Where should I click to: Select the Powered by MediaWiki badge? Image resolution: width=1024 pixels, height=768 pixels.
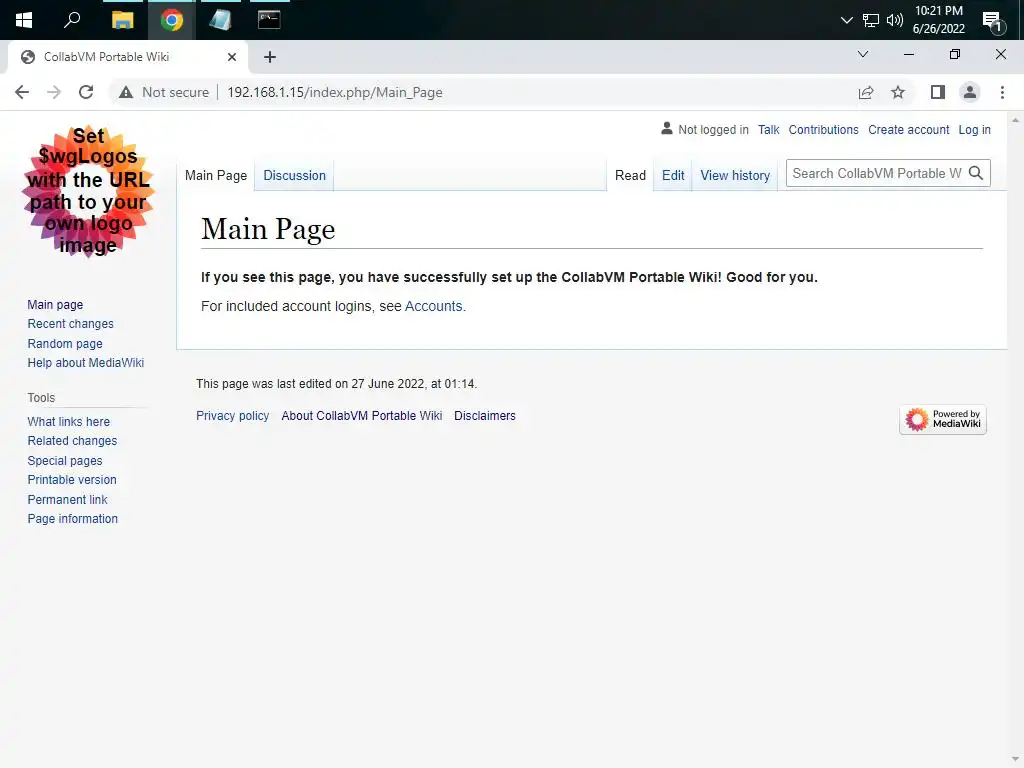942,419
